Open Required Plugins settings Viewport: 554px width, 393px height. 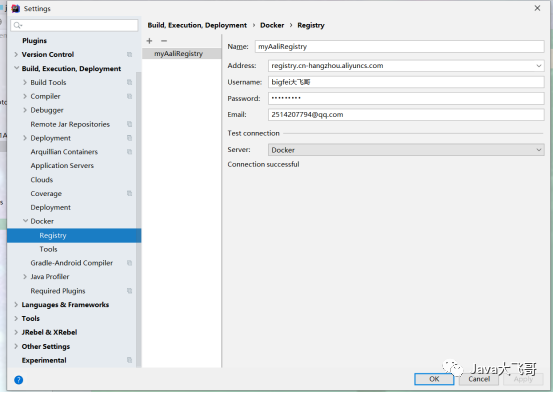pos(58,291)
